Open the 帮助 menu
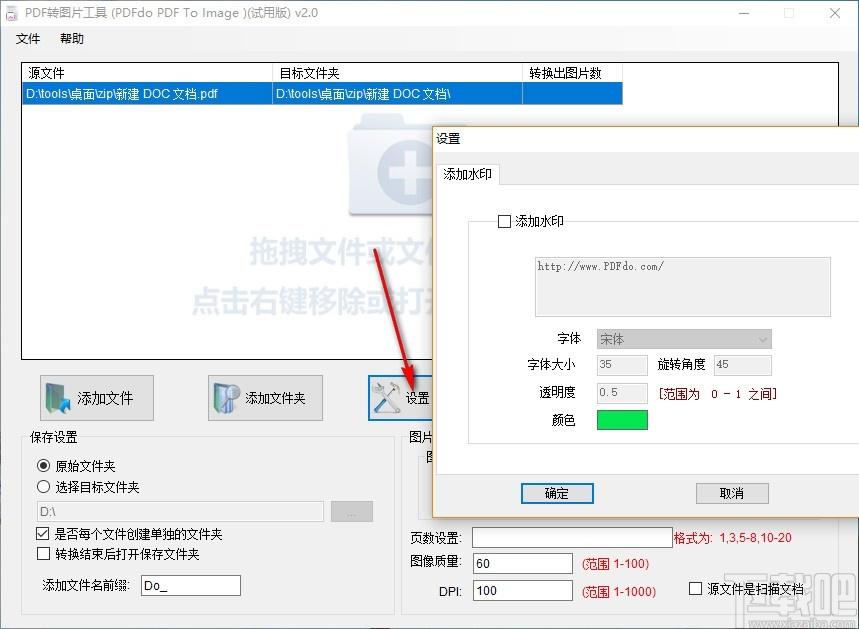859x629 pixels. coord(72,39)
